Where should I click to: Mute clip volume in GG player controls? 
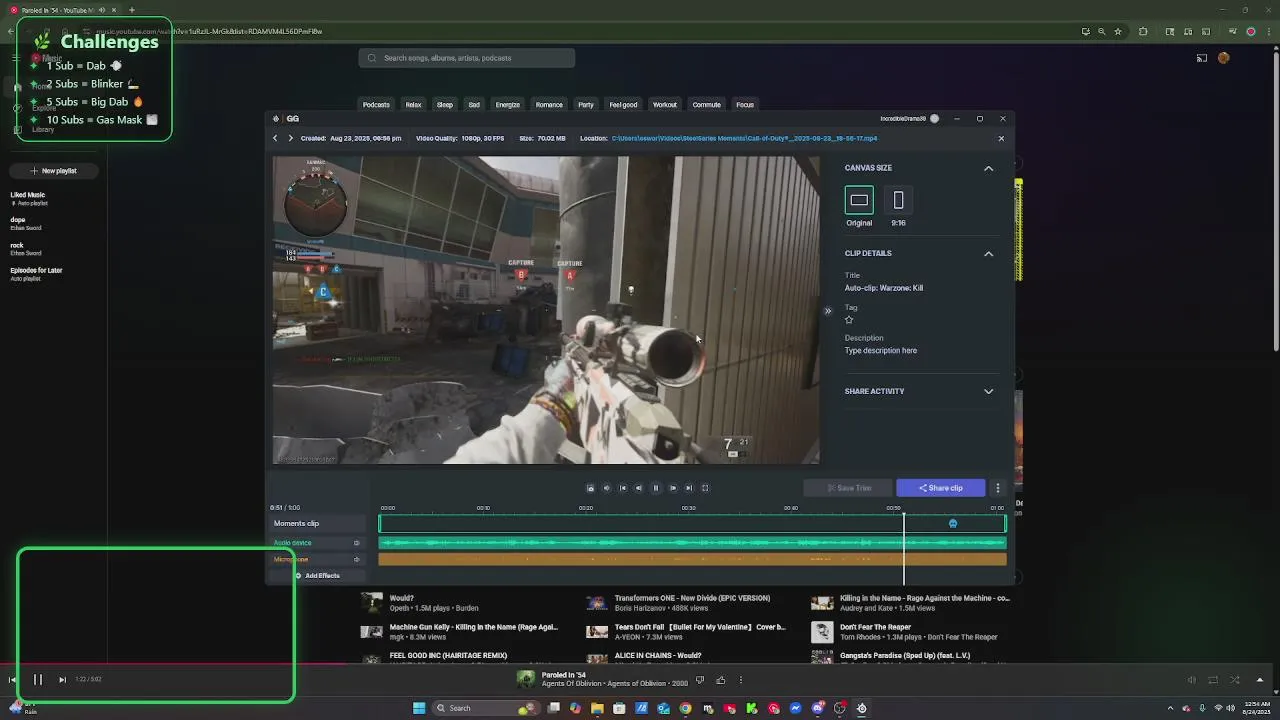(606, 488)
